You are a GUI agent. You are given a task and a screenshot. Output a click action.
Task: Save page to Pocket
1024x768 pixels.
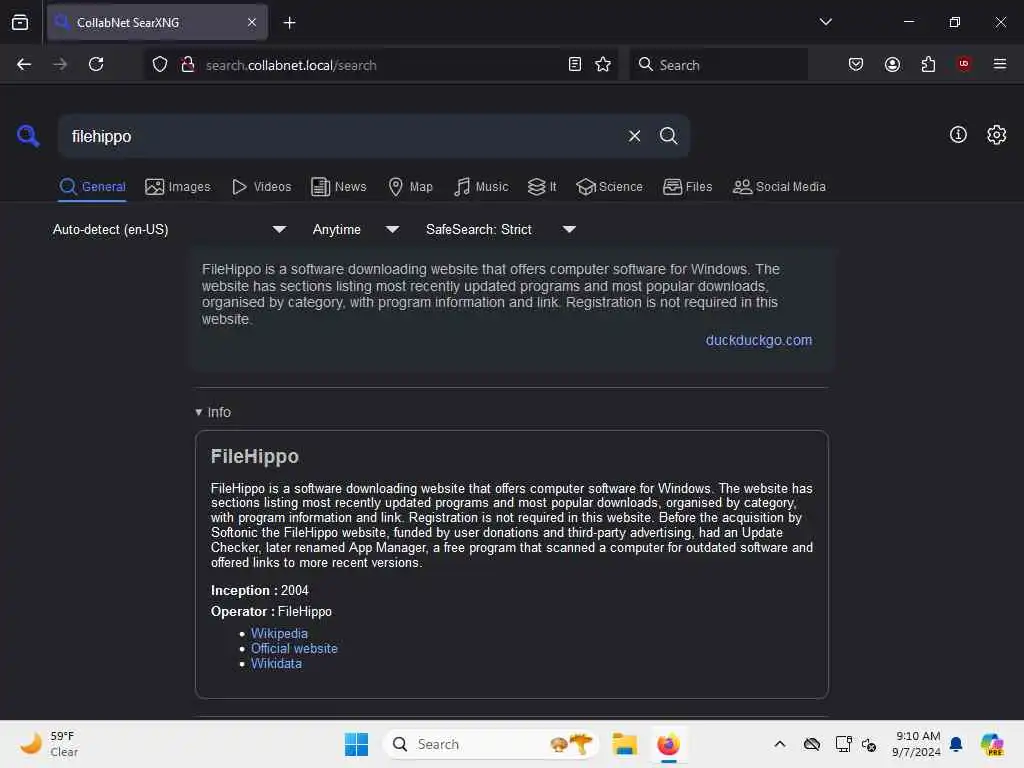click(x=856, y=64)
